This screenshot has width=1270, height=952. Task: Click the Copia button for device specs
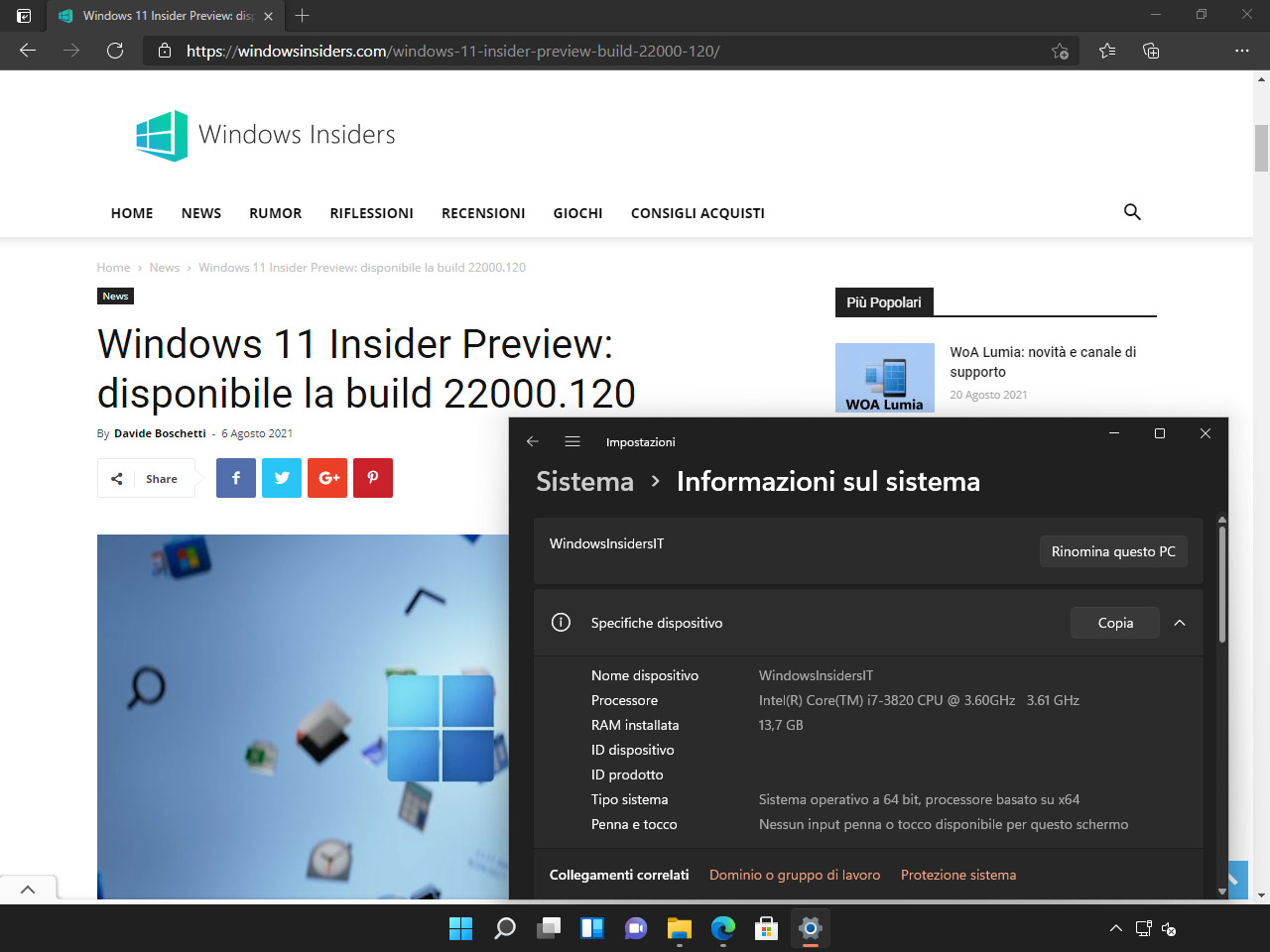[1115, 623]
